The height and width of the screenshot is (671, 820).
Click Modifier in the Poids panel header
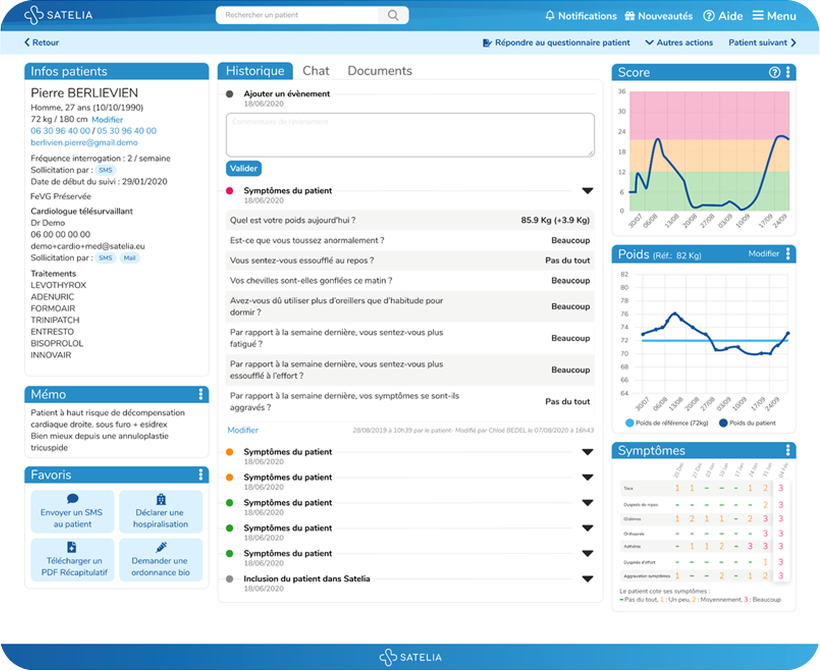pos(764,254)
